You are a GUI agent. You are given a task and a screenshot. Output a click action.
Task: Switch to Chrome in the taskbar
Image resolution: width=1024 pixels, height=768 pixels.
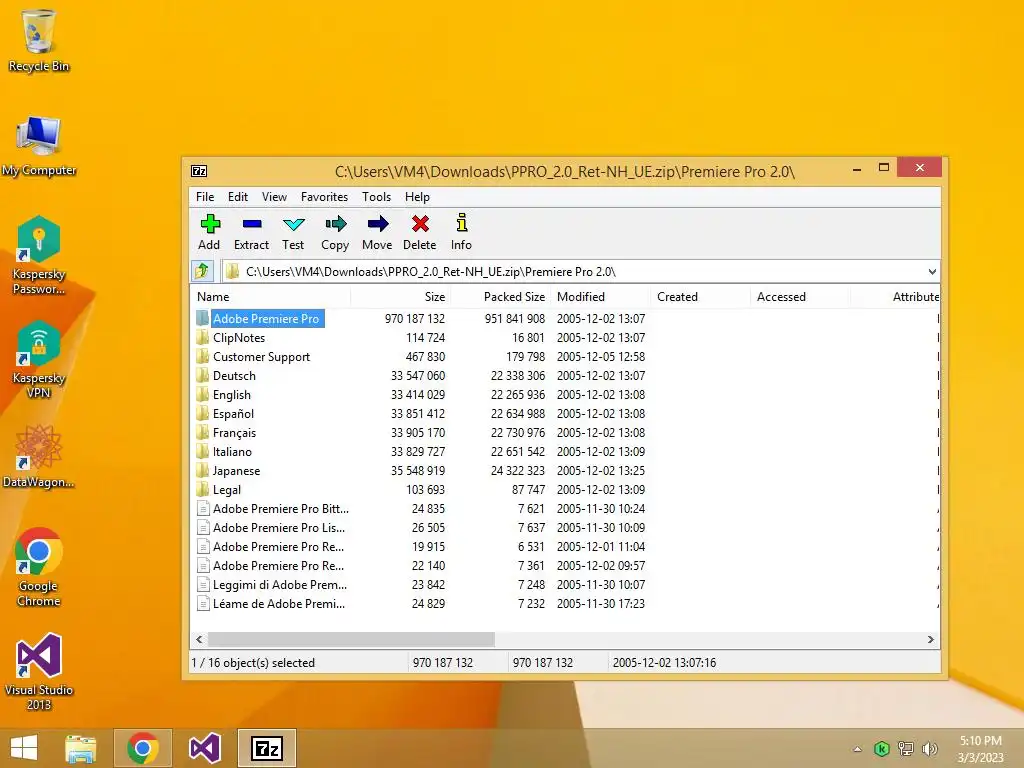pyautogui.click(x=143, y=748)
